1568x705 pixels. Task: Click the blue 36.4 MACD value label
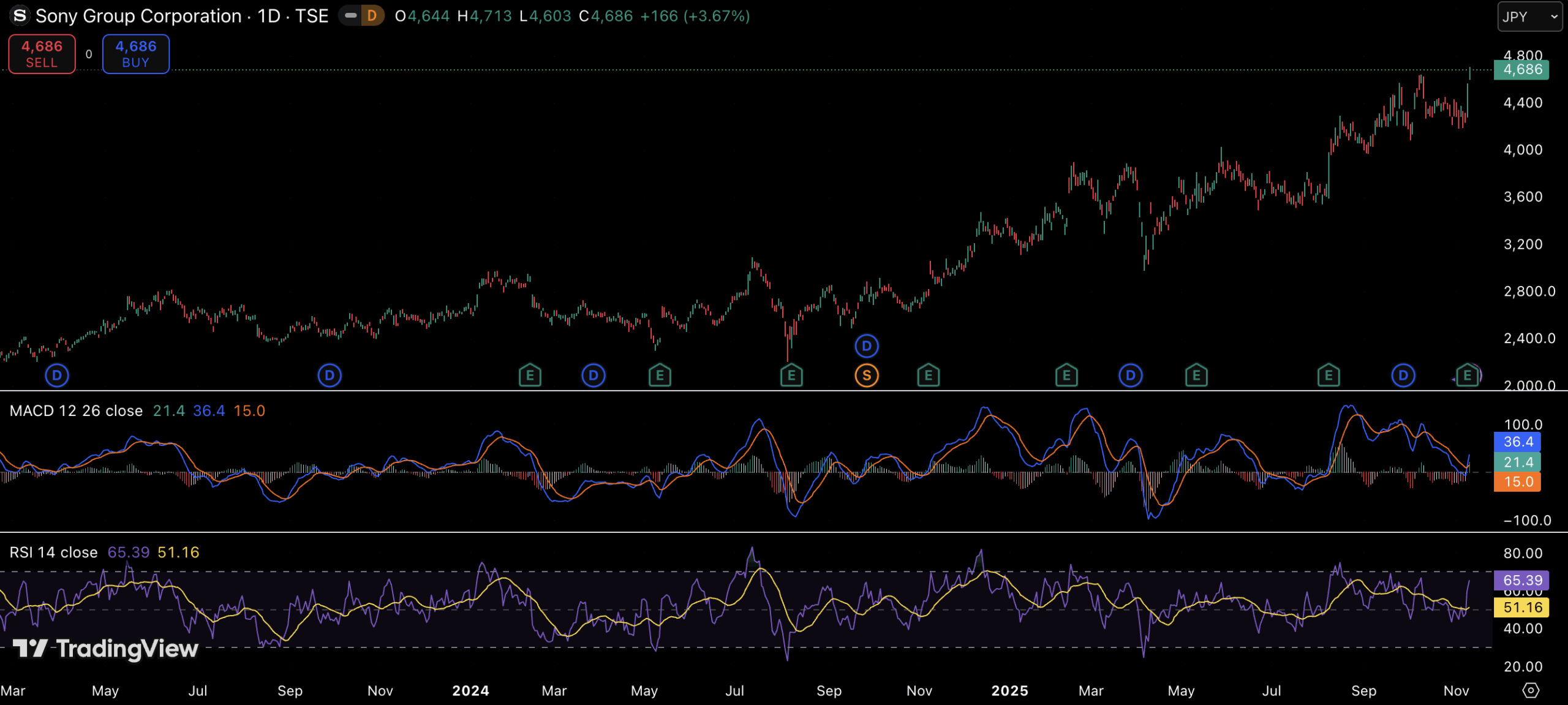pyautogui.click(x=1517, y=442)
